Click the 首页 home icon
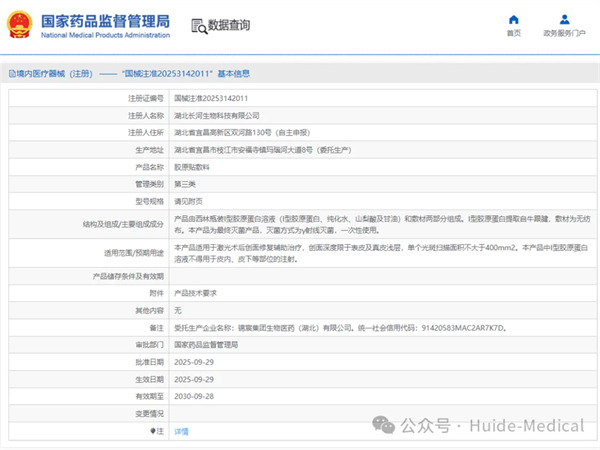The width and height of the screenshot is (600, 450). coord(514,19)
